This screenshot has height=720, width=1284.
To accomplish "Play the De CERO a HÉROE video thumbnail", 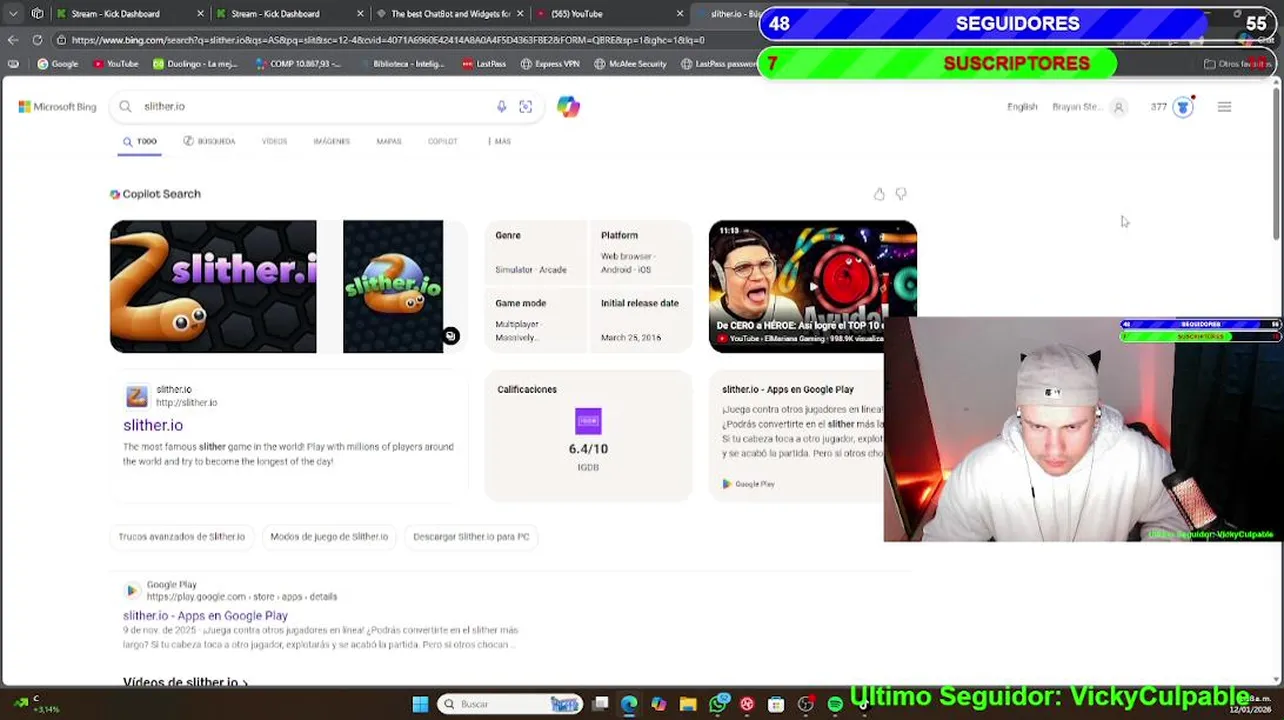I will pos(812,287).
